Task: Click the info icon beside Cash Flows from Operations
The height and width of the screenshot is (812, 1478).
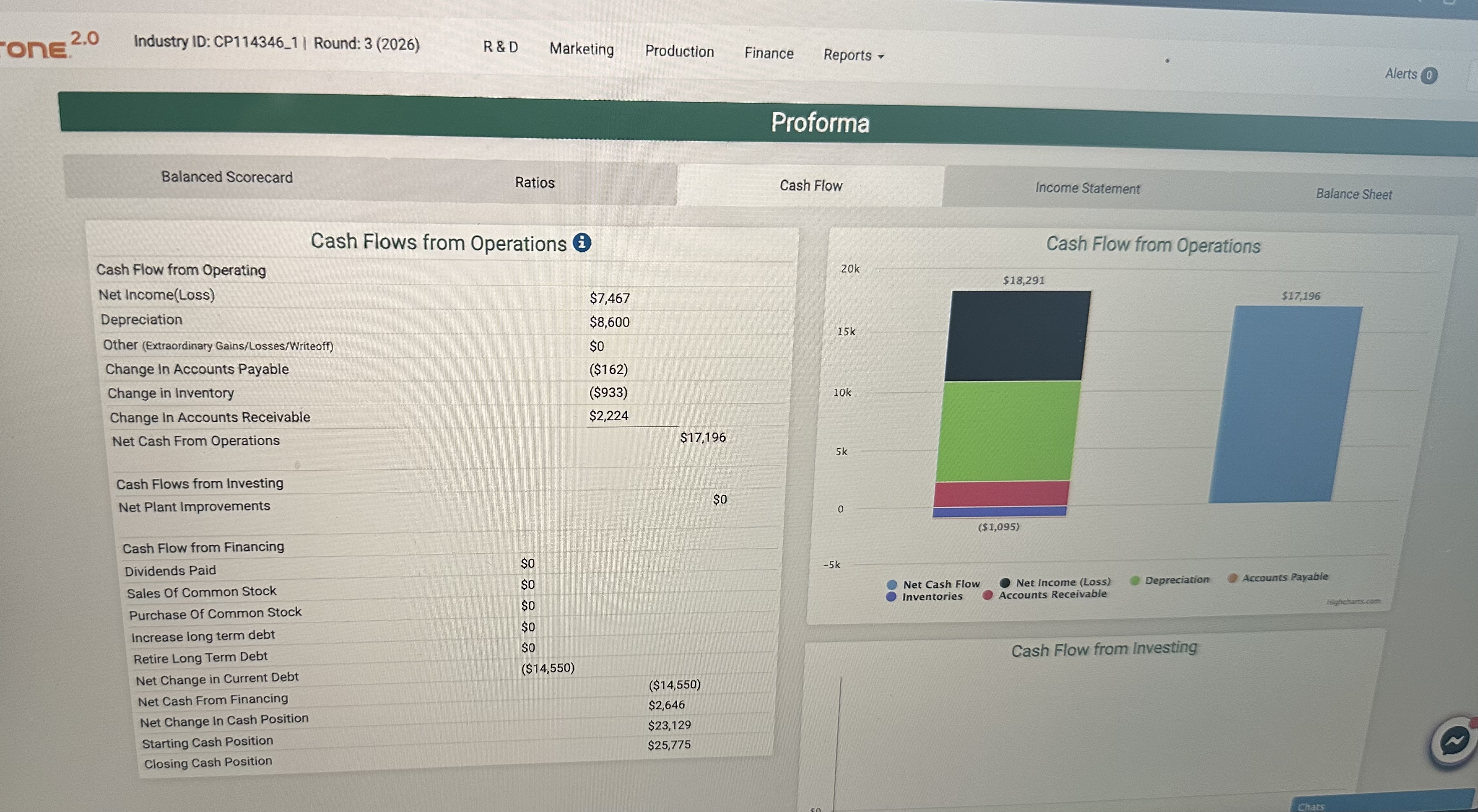Action: pyautogui.click(x=582, y=243)
